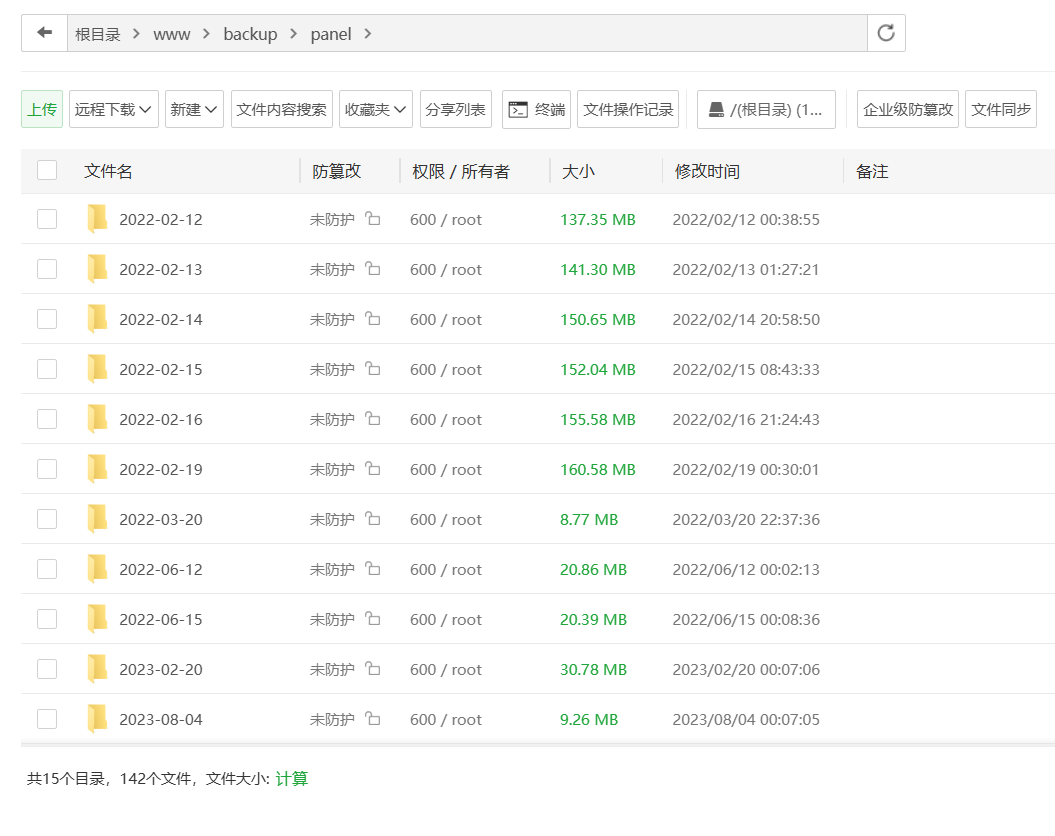
Task: Open folder name 2022-02-16
Action: click(x=161, y=419)
